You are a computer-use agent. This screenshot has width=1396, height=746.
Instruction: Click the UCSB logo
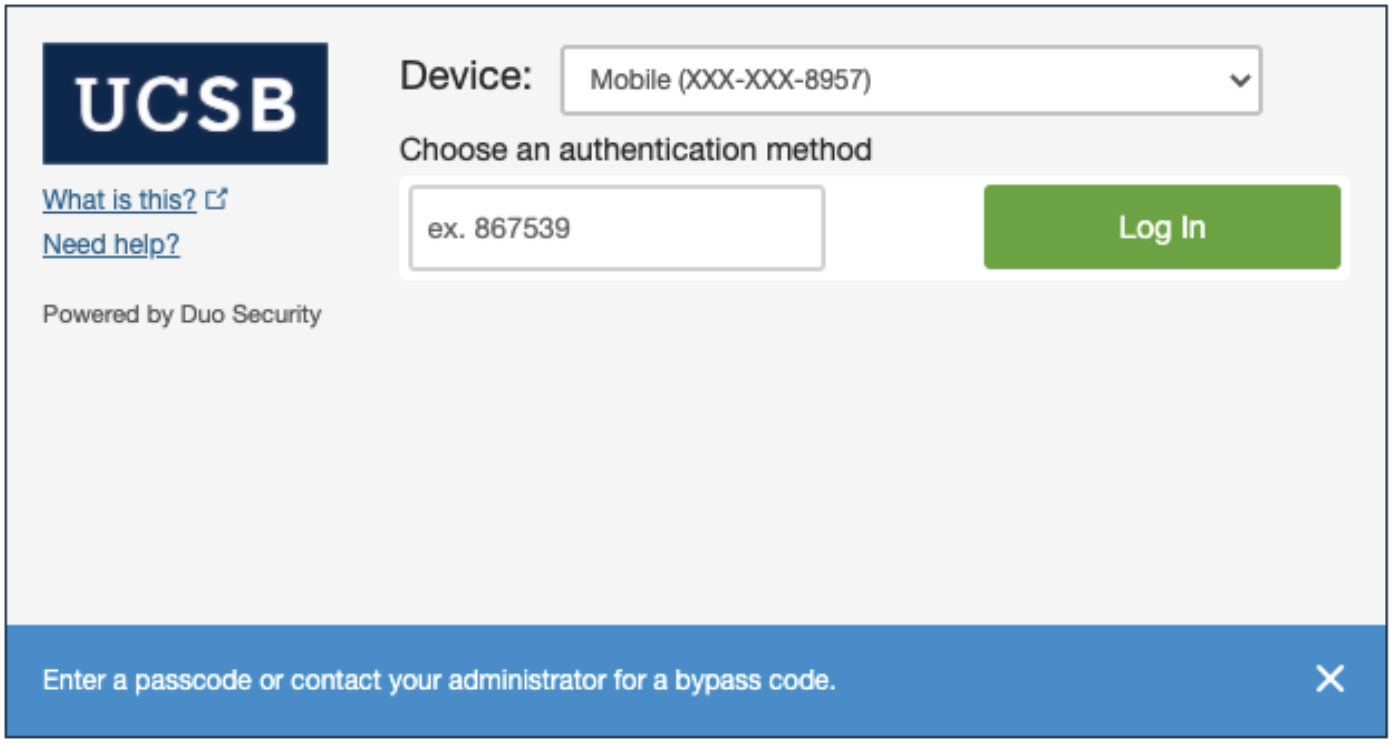pos(185,103)
